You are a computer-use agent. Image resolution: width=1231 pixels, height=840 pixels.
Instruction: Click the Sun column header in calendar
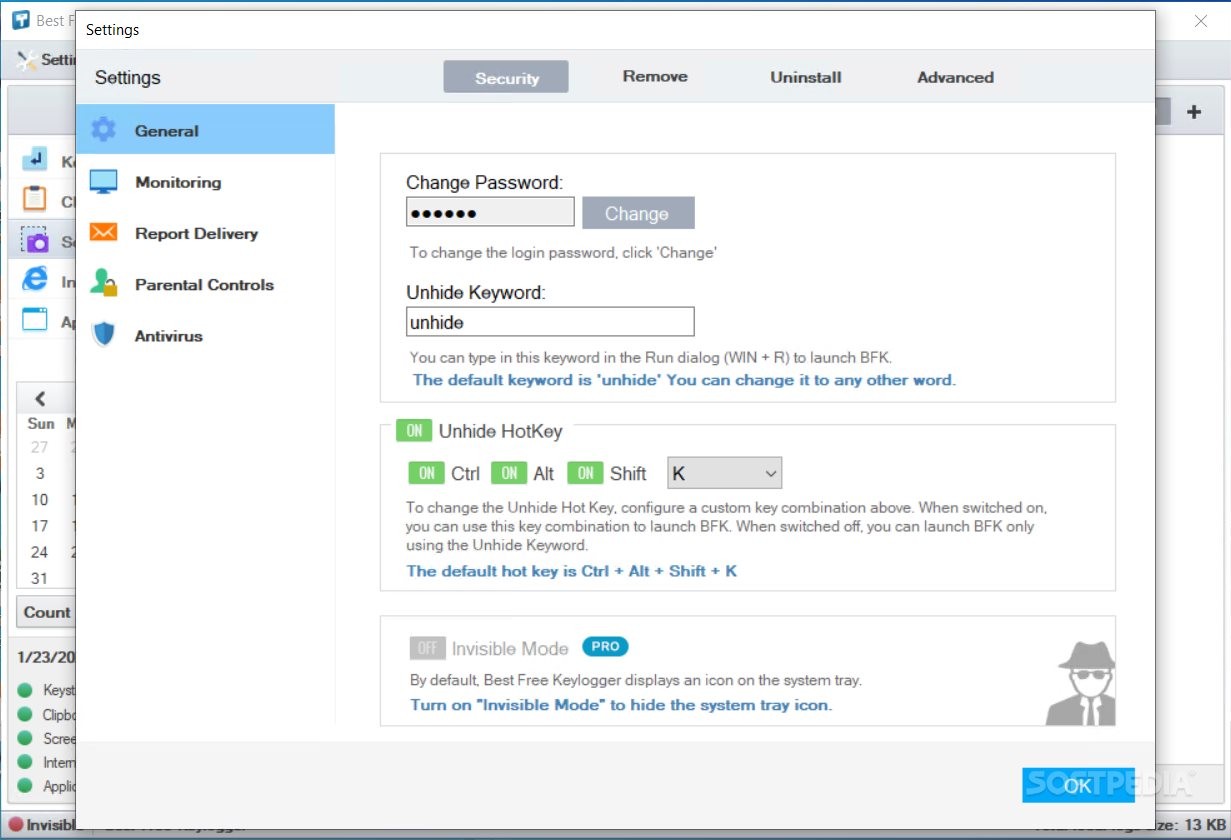[41, 423]
